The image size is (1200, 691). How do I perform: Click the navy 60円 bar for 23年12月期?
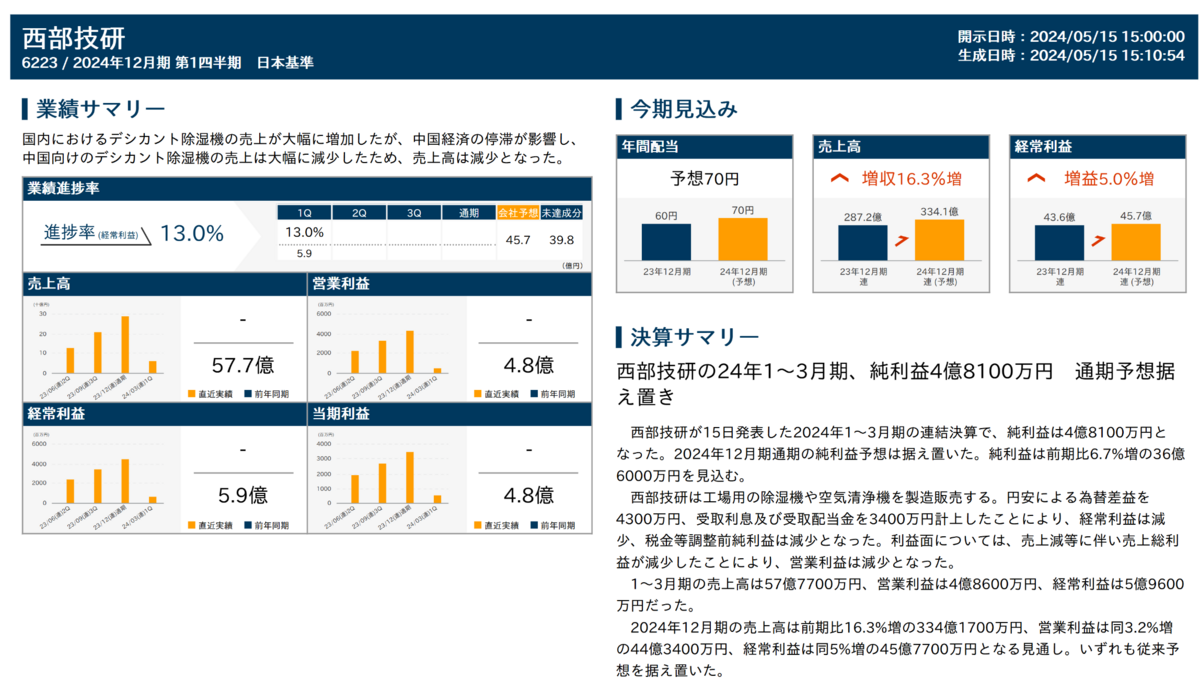tap(666, 241)
